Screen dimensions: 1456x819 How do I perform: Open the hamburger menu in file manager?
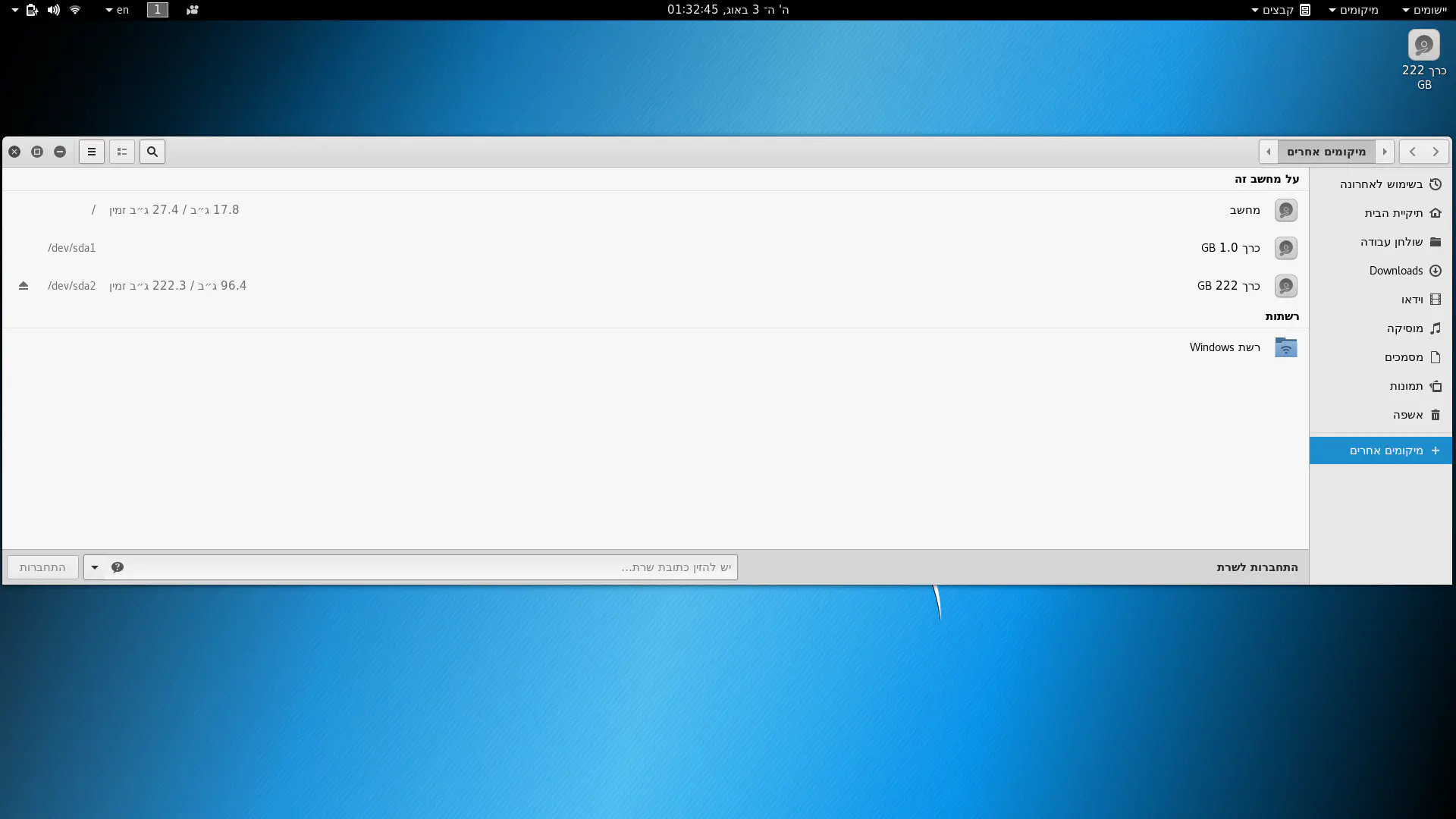click(x=92, y=152)
